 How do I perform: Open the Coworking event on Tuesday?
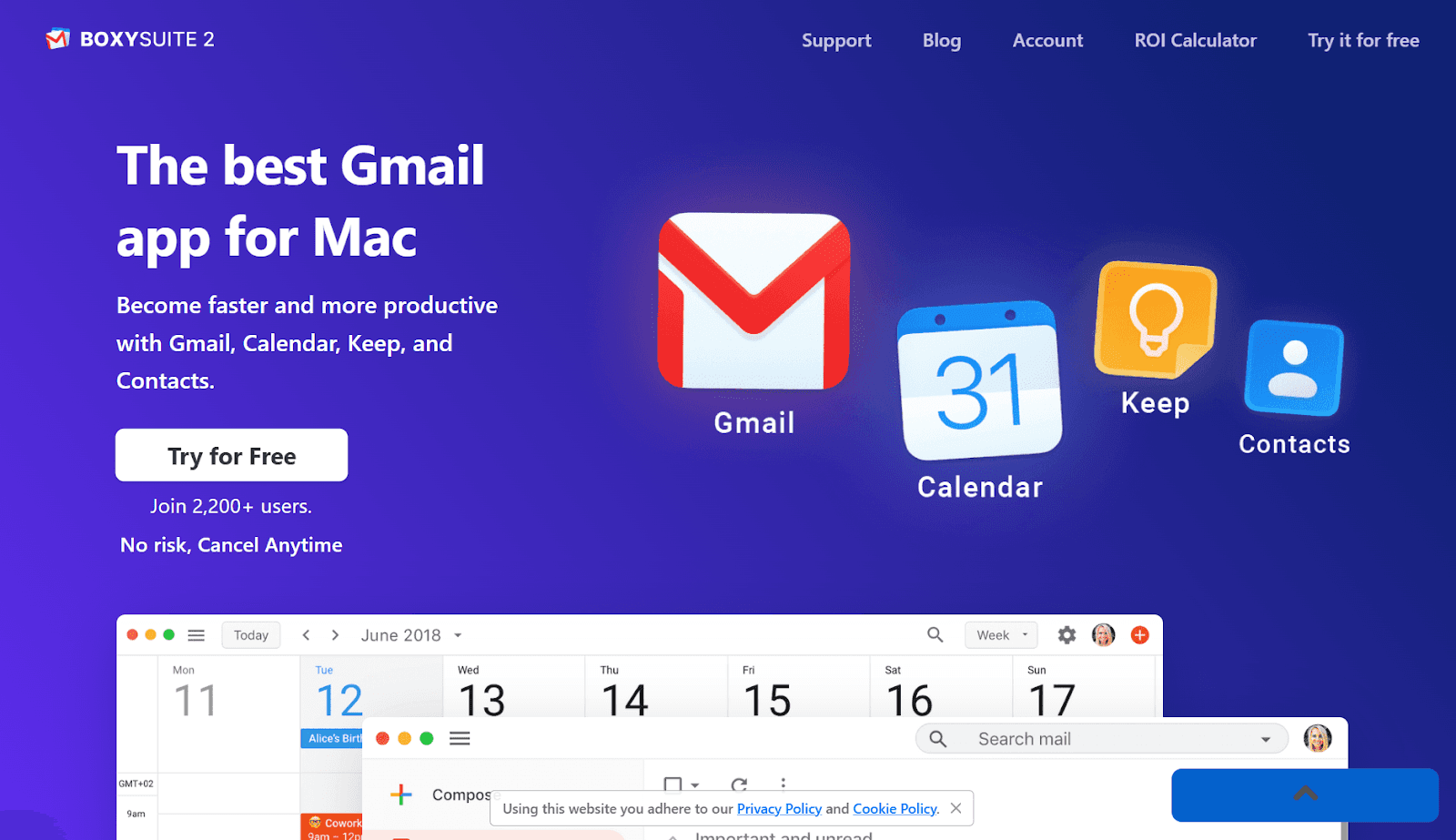332,826
